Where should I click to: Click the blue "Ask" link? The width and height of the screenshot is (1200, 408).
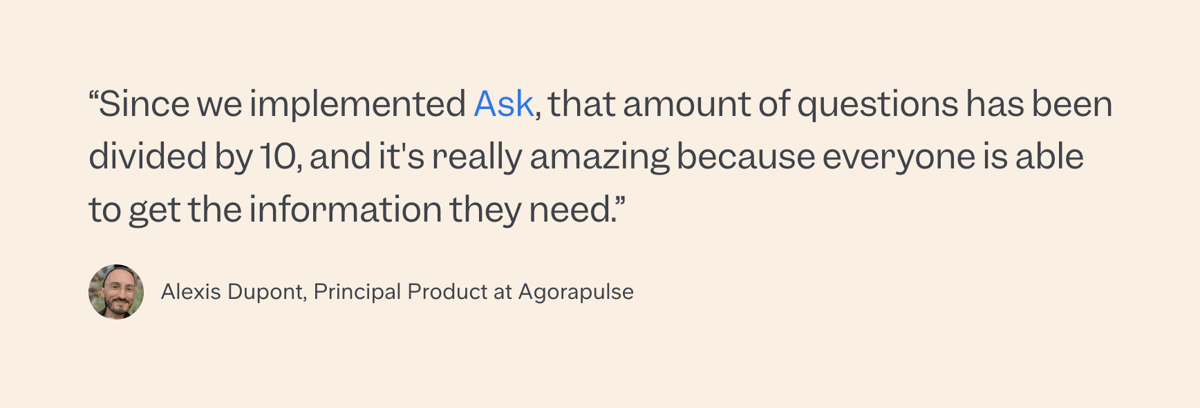pos(503,104)
